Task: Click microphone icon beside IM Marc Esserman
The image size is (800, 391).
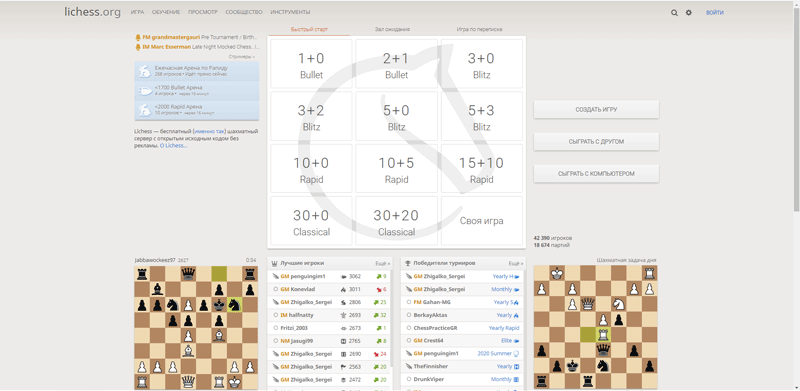Action: click(x=138, y=46)
